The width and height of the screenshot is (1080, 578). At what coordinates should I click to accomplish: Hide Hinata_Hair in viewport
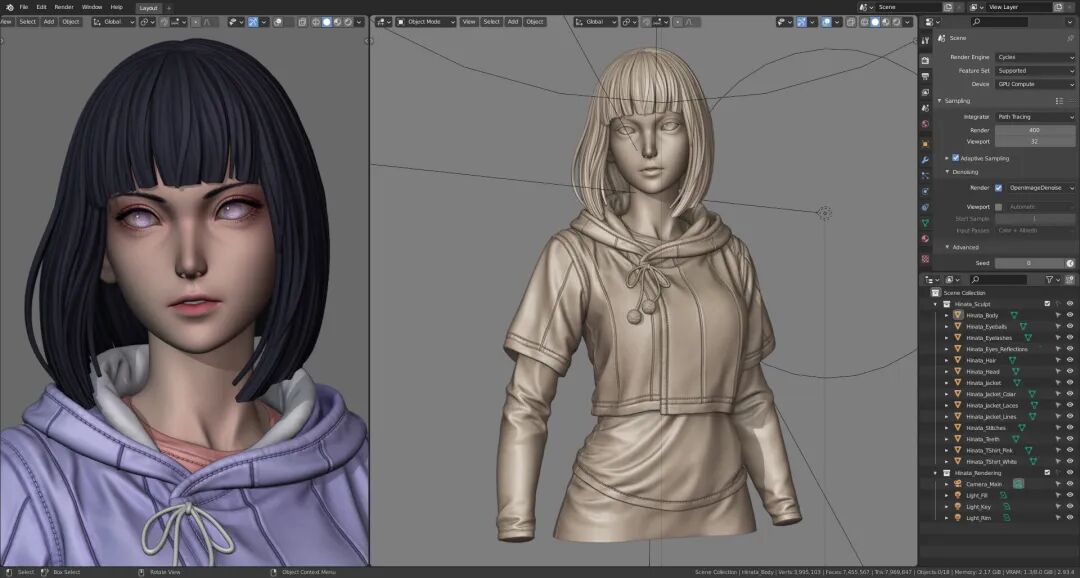[1070, 360]
